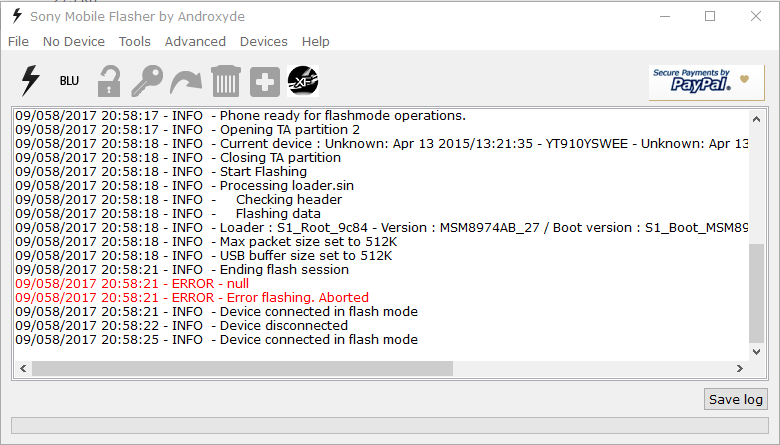Click the 'Opening TA partition 2' line

pyautogui.click(x=187, y=129)
